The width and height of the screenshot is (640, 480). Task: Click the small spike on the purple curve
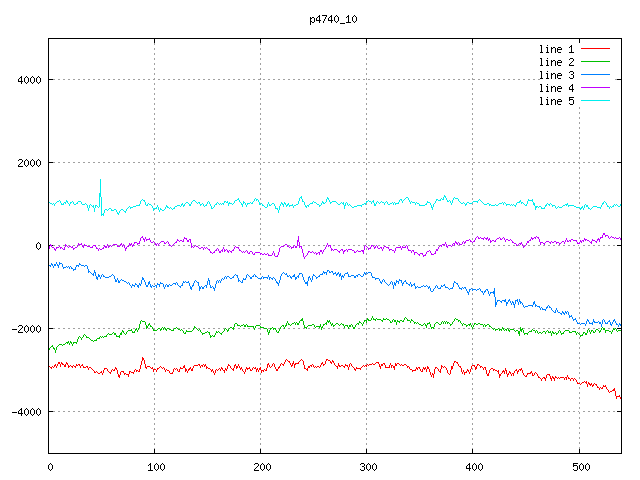[298, 239]
